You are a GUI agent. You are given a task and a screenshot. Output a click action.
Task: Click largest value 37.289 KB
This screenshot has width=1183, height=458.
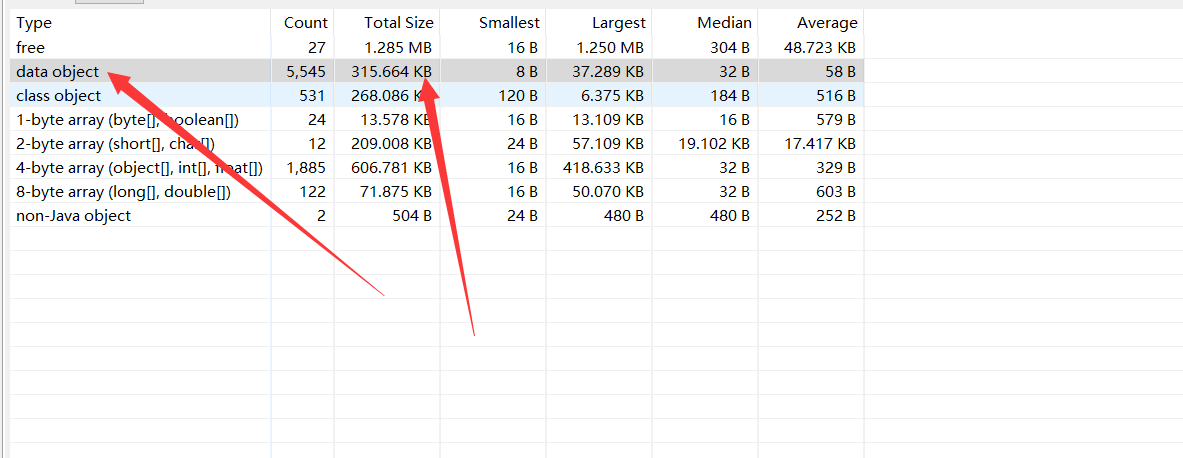click(607, 72)
